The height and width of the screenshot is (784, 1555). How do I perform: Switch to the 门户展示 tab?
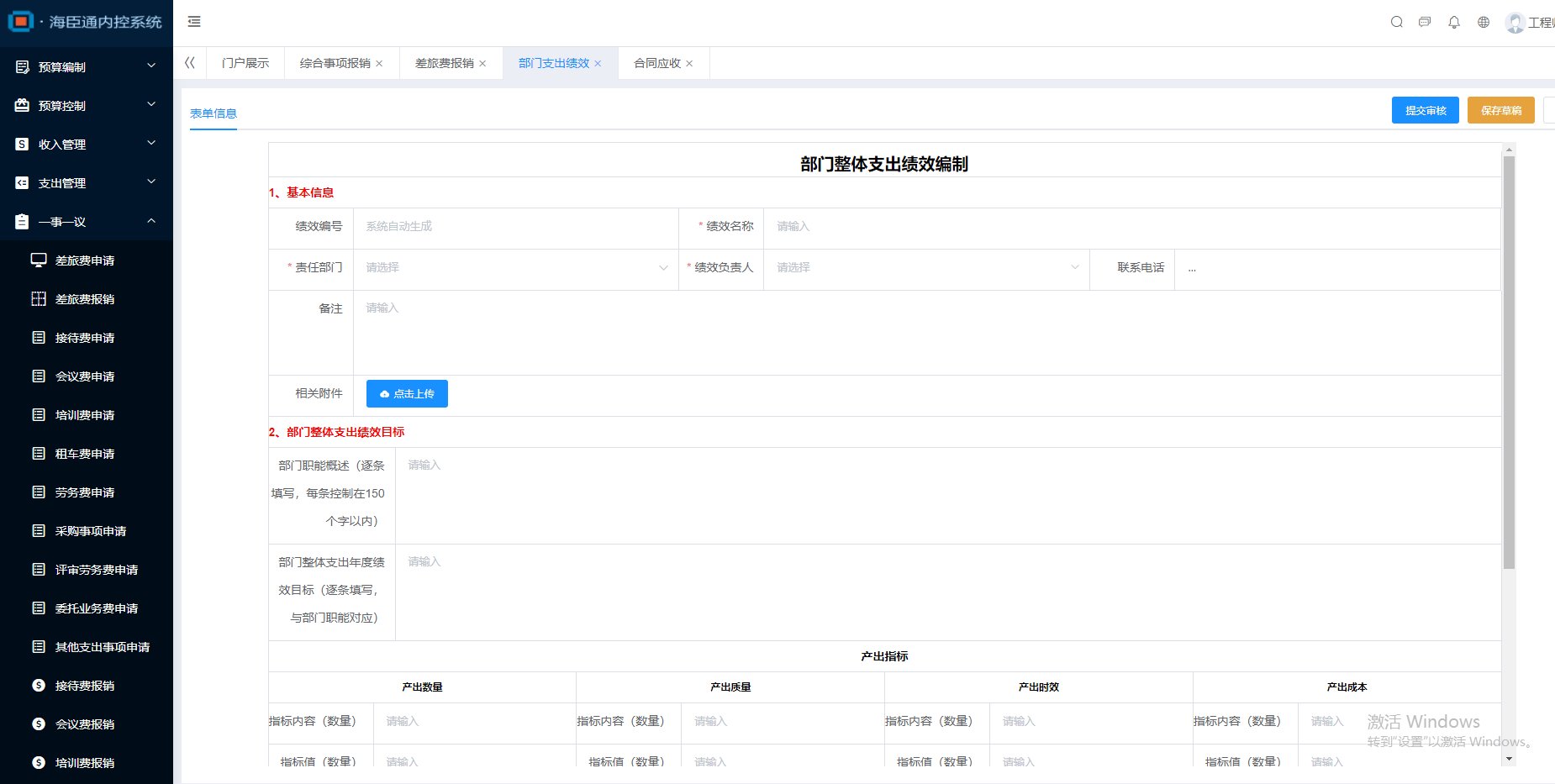pyautogui.click(x=245, y=62)
